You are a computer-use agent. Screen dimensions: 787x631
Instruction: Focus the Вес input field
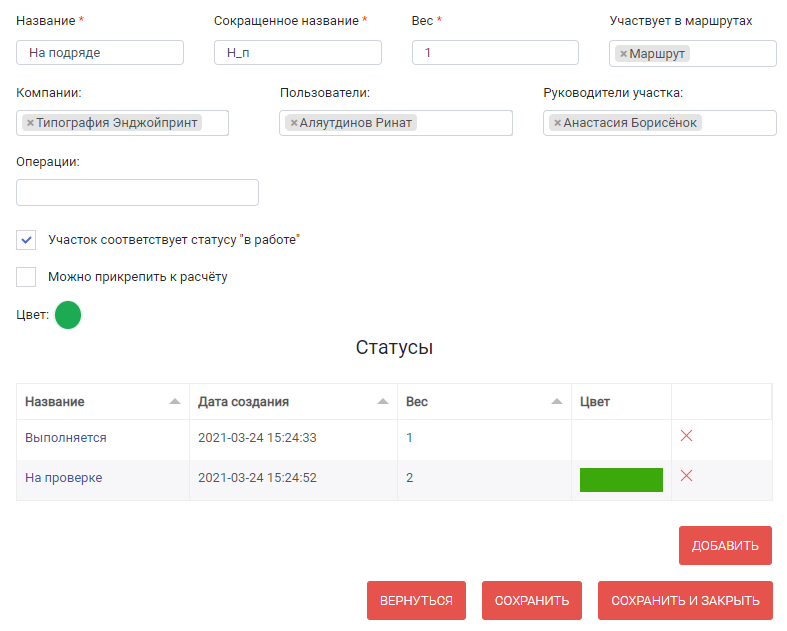pyautogui.click(x=495, y=53)
